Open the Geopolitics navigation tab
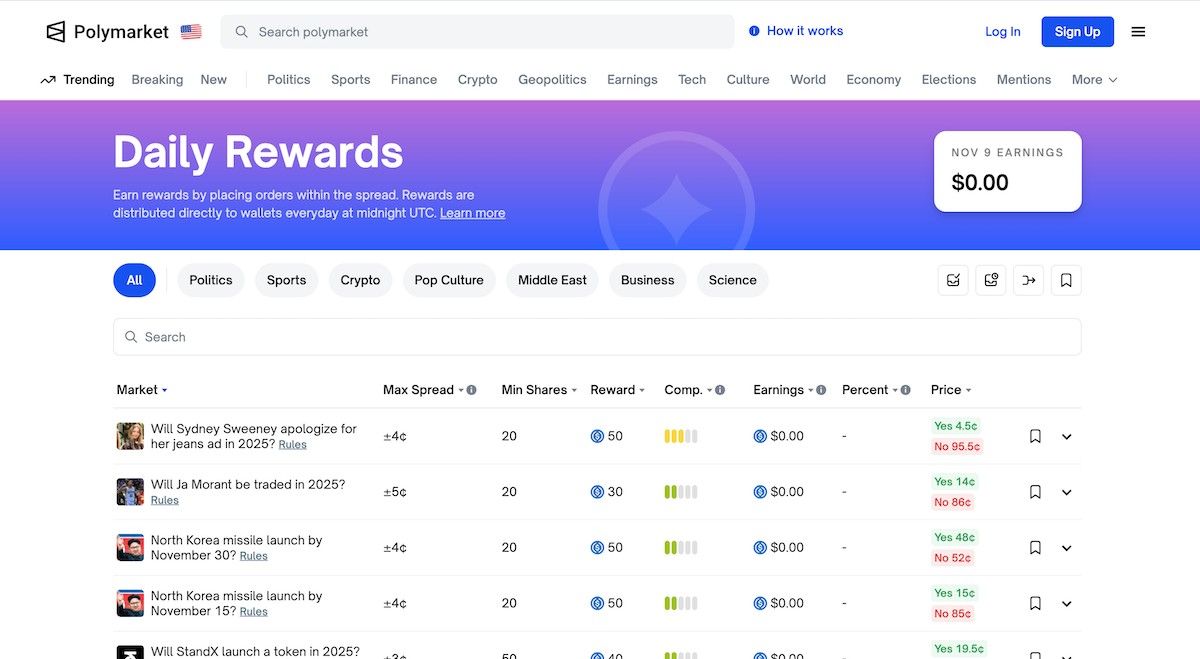Viewport: 1200px width, 659px height. [552, 80]
